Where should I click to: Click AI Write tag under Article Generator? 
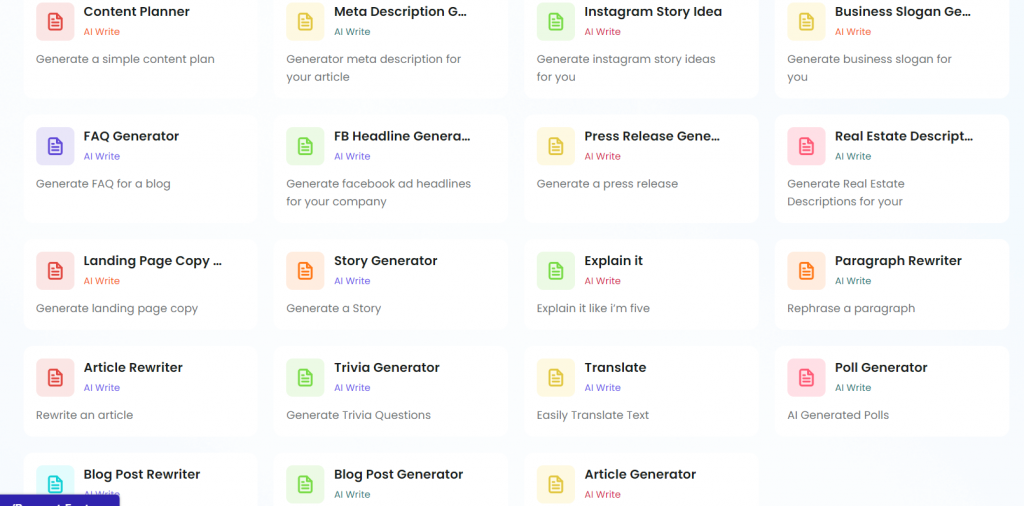click(x=602, y=494)
